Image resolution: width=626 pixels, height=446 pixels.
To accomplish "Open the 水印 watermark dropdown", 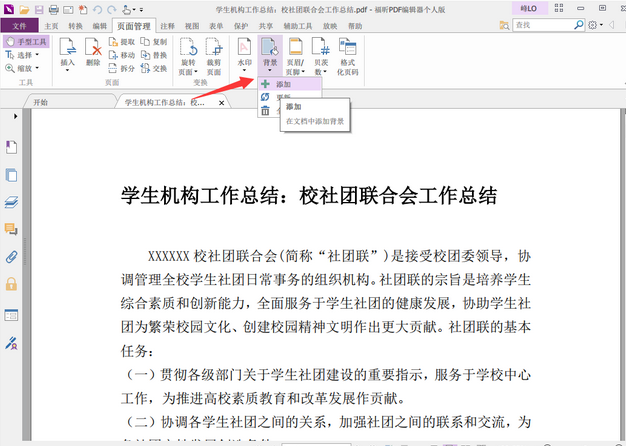I will point(244,55).
